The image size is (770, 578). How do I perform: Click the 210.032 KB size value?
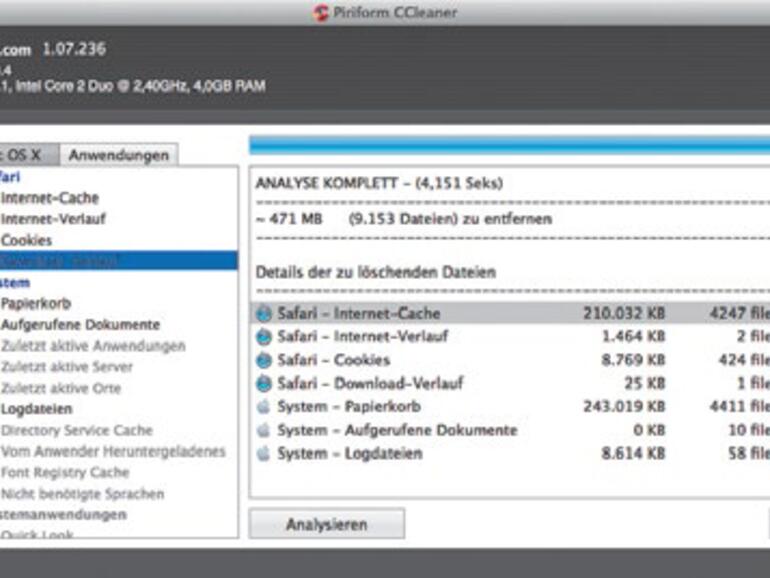(x=624, y=313)
